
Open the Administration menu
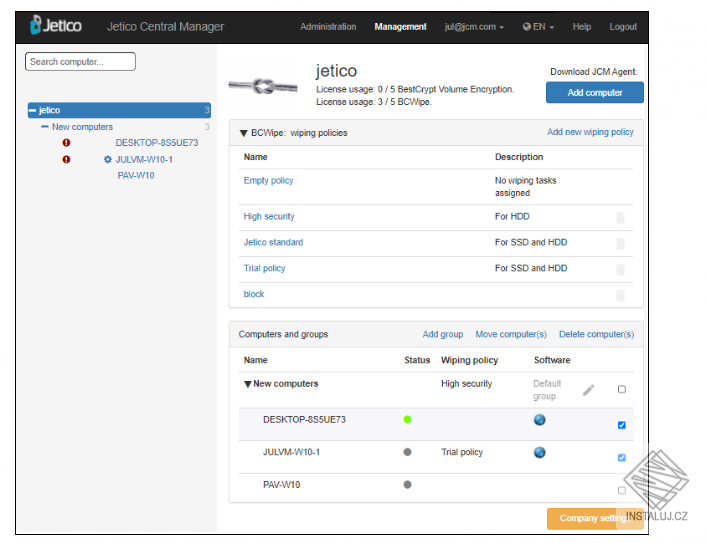coord(328,27)
